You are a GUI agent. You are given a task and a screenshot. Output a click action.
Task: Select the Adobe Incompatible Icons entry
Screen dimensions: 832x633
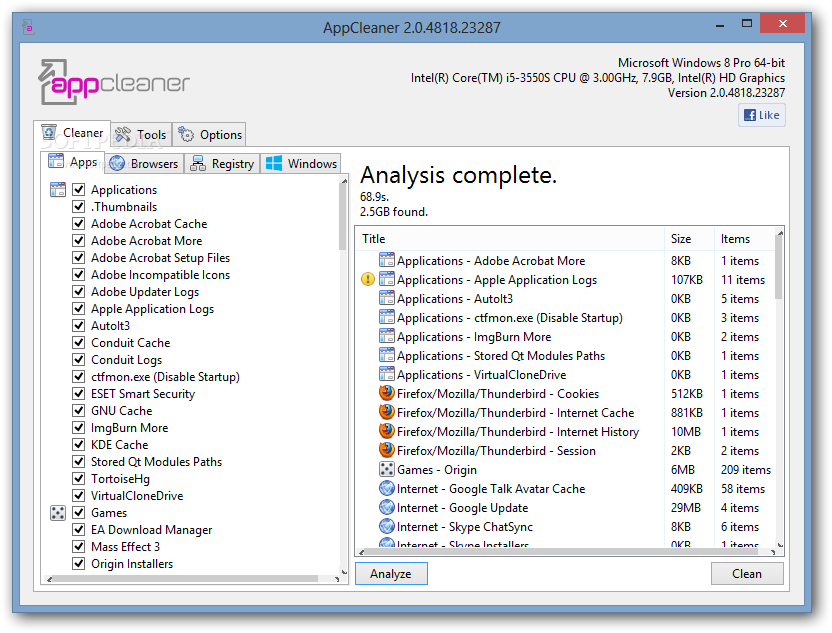160,275
